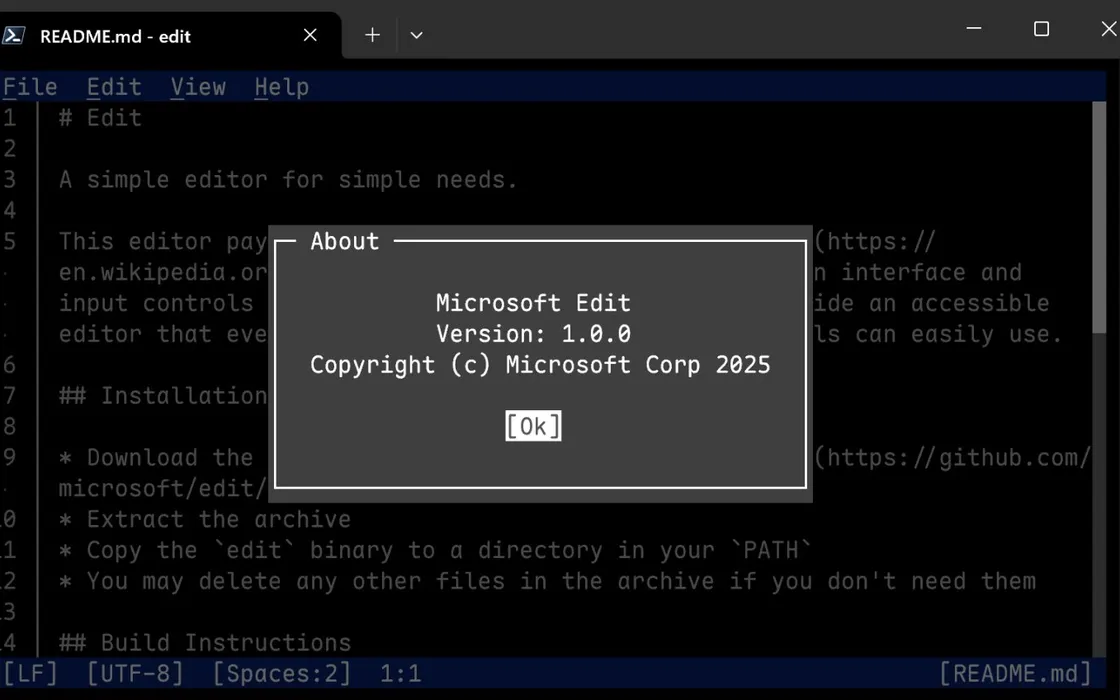Click the PowerShell icon on the tab
Screen dimensions: 1120x700
pyautogui.click(x=14, y=35)
